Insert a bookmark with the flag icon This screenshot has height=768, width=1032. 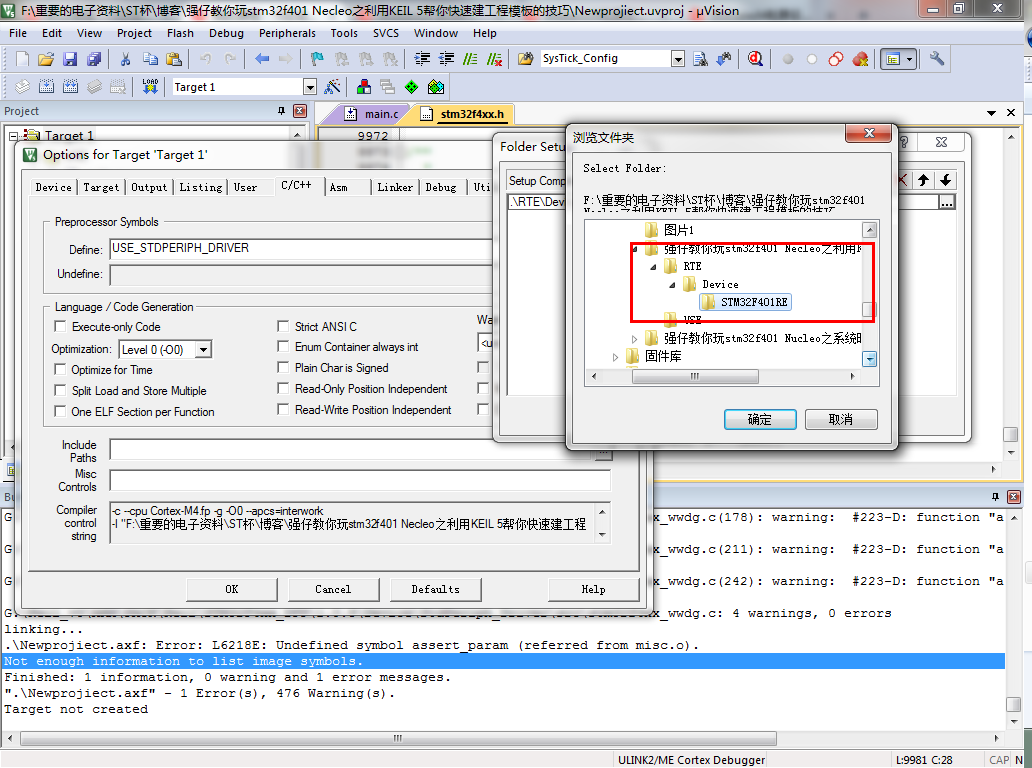click(317, 59)
